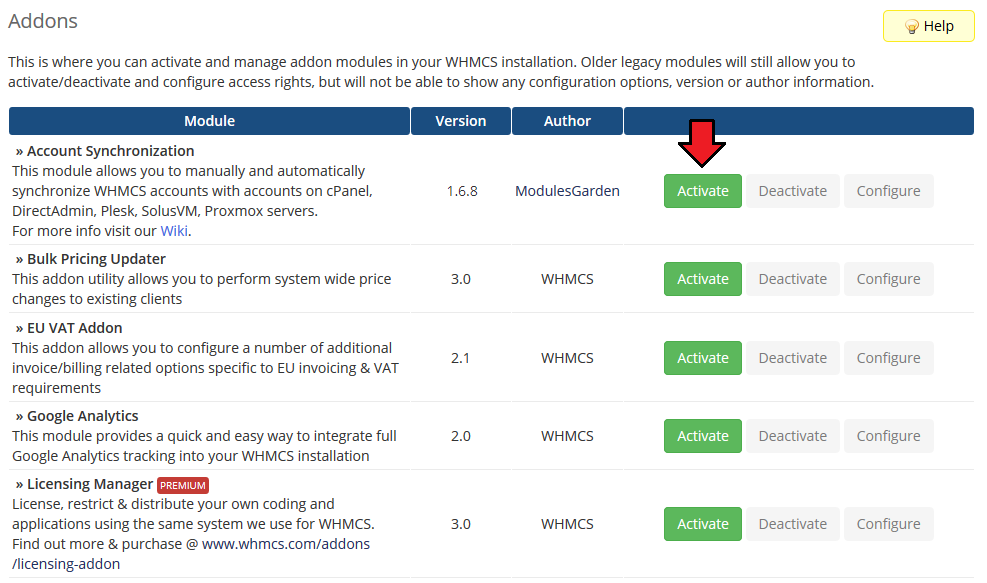
Task: Click Deactivate for Licensing Manager
Action: click(x=792, y=524)
